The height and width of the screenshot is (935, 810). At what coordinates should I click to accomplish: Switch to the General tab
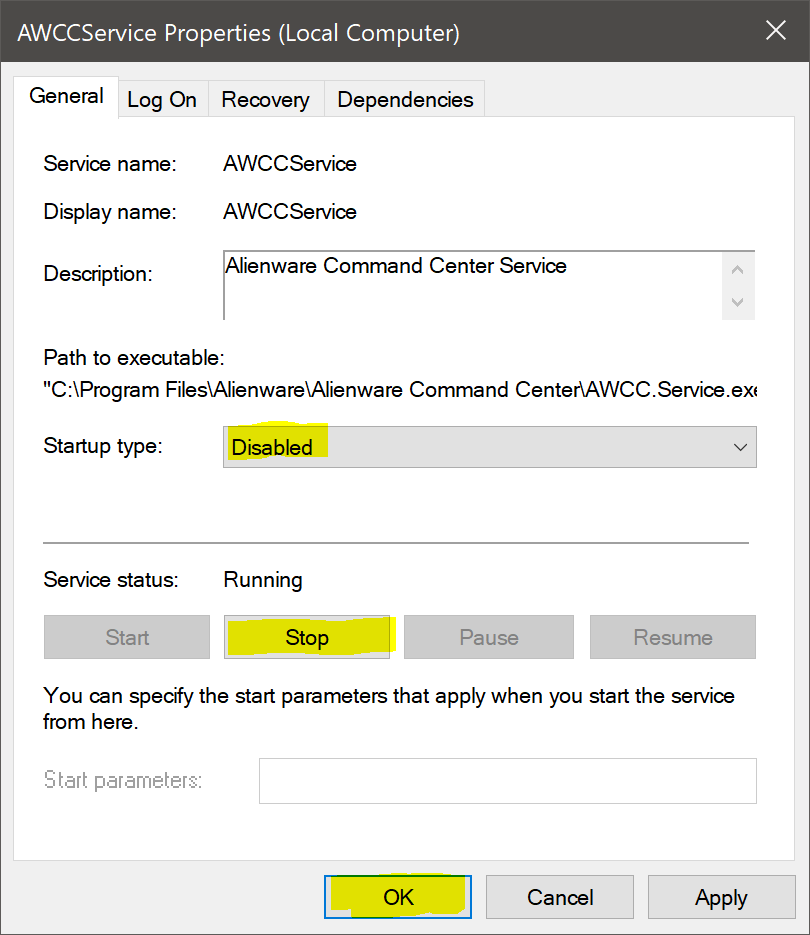(67, 97)
